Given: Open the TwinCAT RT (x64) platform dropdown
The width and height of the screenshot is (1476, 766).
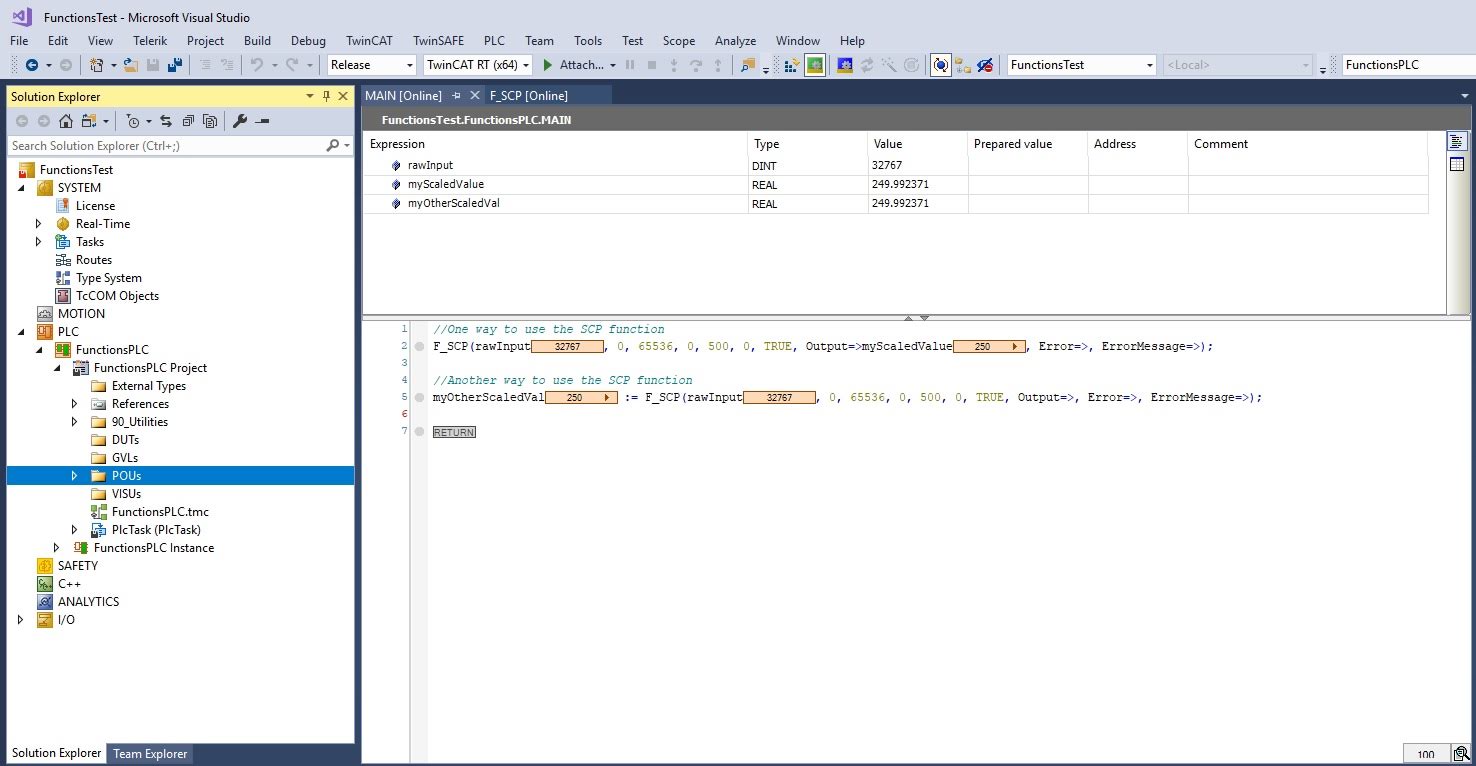Looking at the screenshot, I should coord(526,65).
